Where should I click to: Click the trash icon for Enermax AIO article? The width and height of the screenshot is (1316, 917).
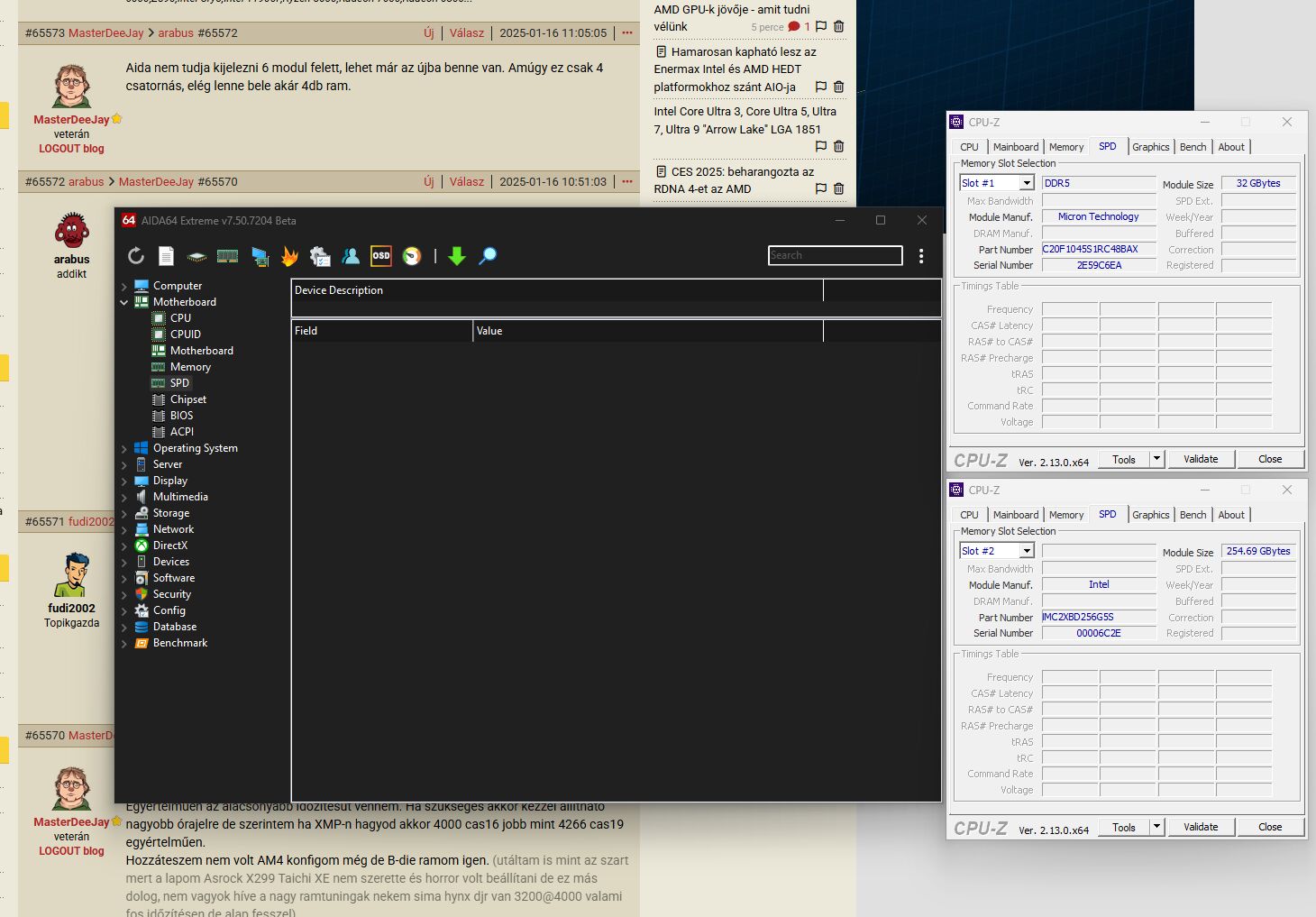[x=839, y=87]
